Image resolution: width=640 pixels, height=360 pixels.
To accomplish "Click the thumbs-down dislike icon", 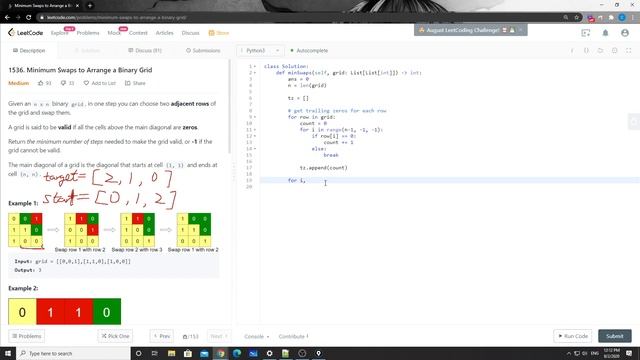I will (x=63, y=83).
